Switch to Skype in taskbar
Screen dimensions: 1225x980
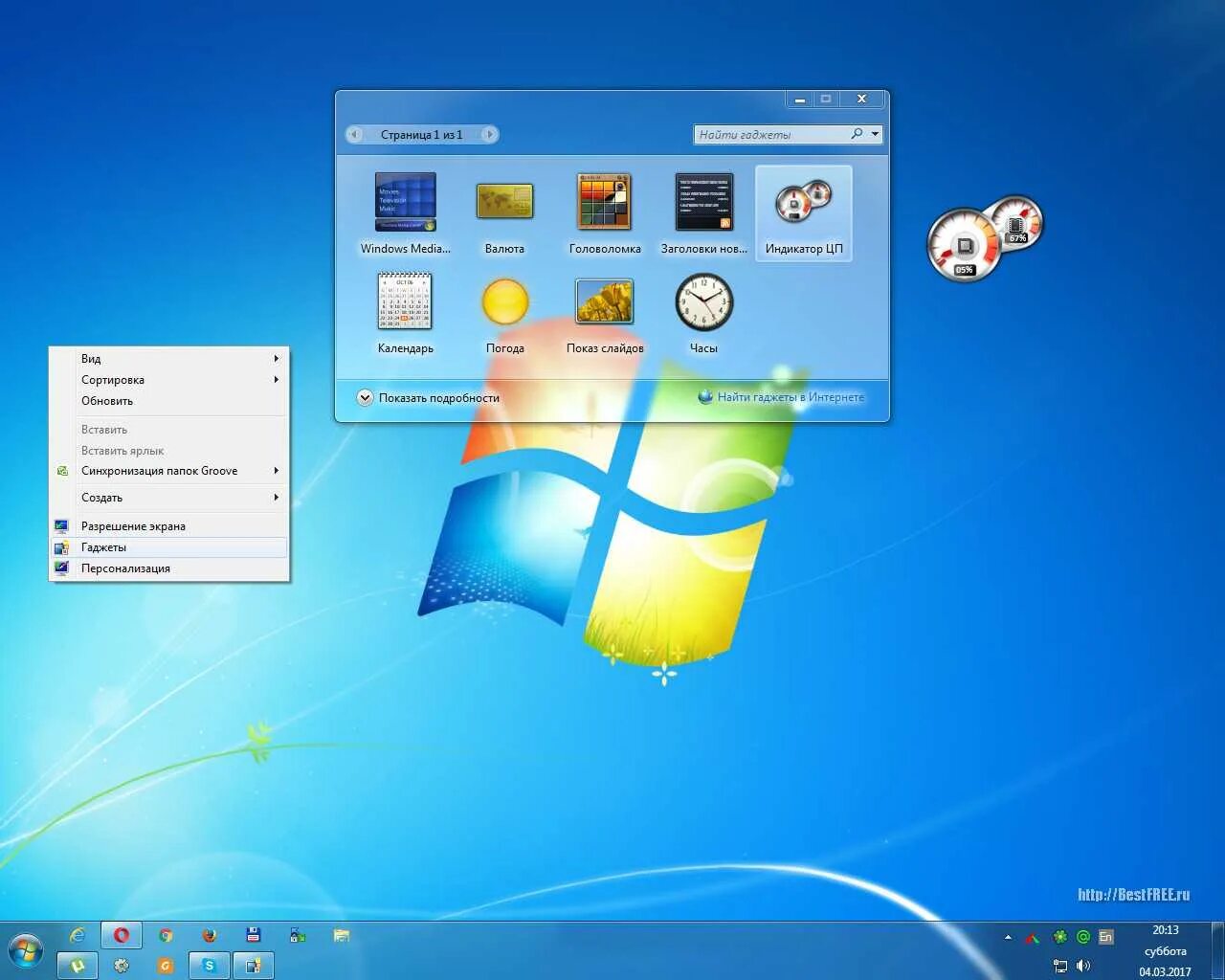click(210, 966)
